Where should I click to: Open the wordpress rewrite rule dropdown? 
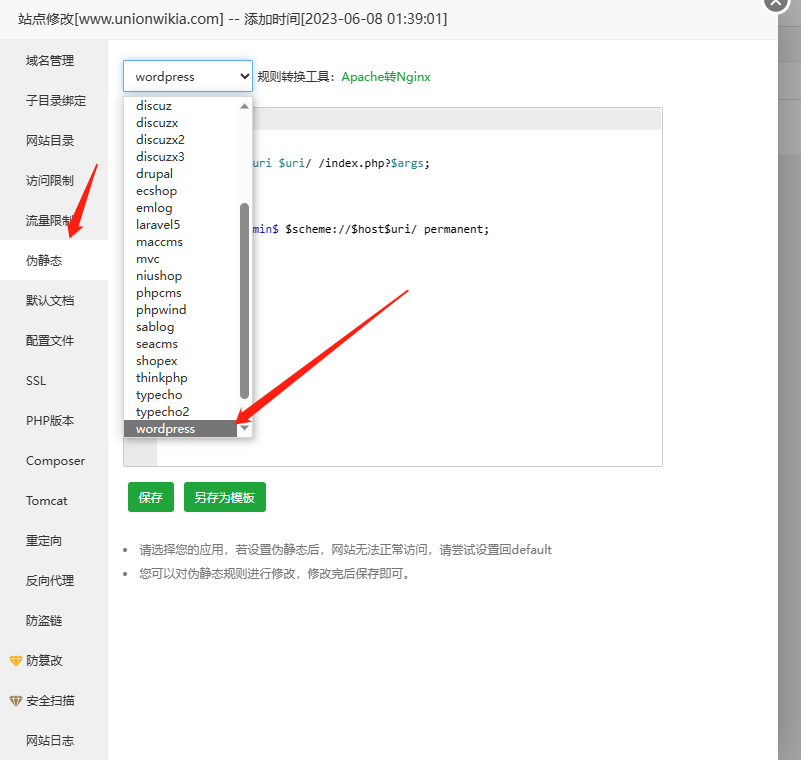[x=188, y=77]
